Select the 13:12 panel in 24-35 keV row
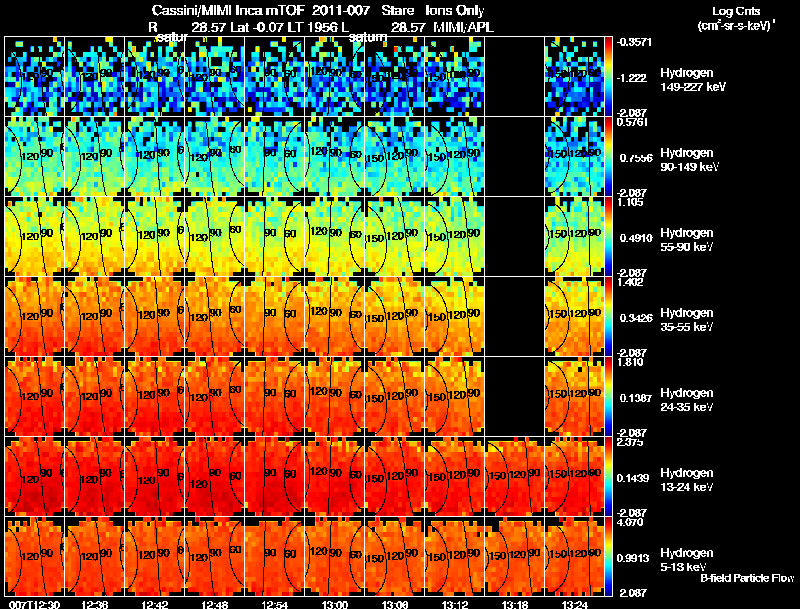800x609 pixels. coord(455,397)
